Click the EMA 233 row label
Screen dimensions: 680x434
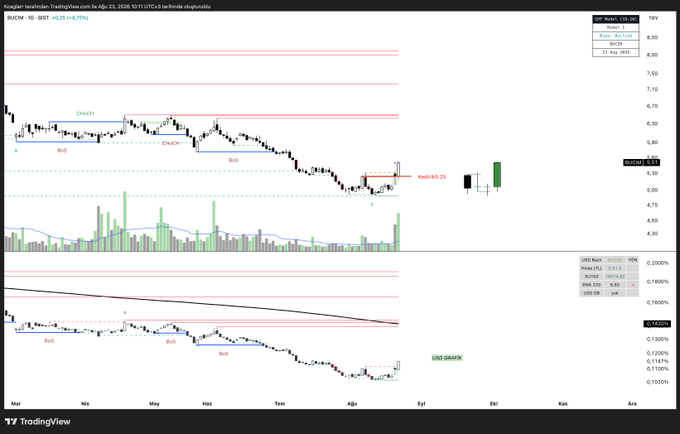coord(592,285)
